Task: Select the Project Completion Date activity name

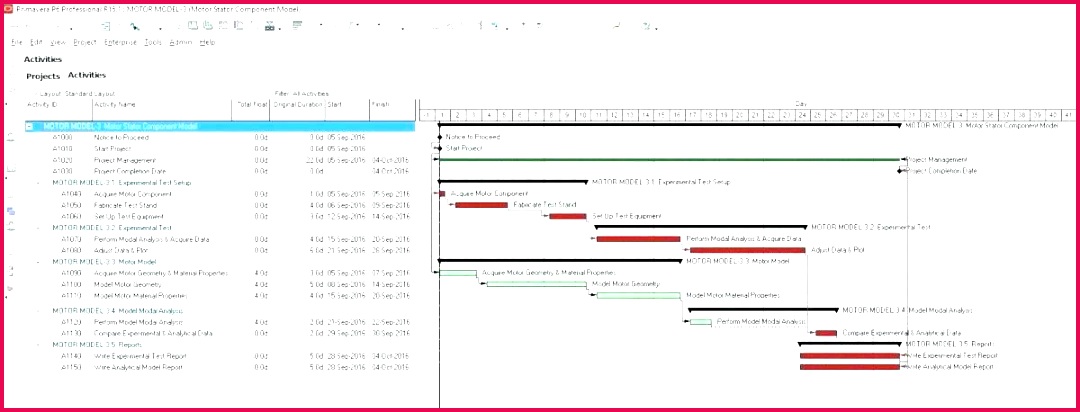Action: click(131, 171)
